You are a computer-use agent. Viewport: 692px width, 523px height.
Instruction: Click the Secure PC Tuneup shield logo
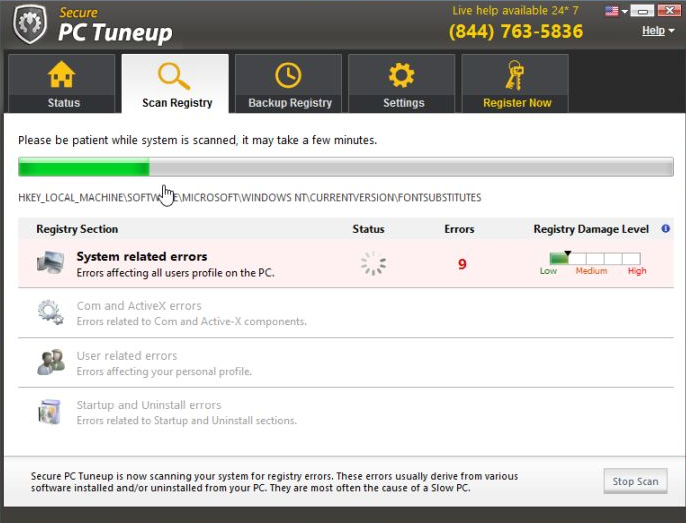(x=29, y=24)
